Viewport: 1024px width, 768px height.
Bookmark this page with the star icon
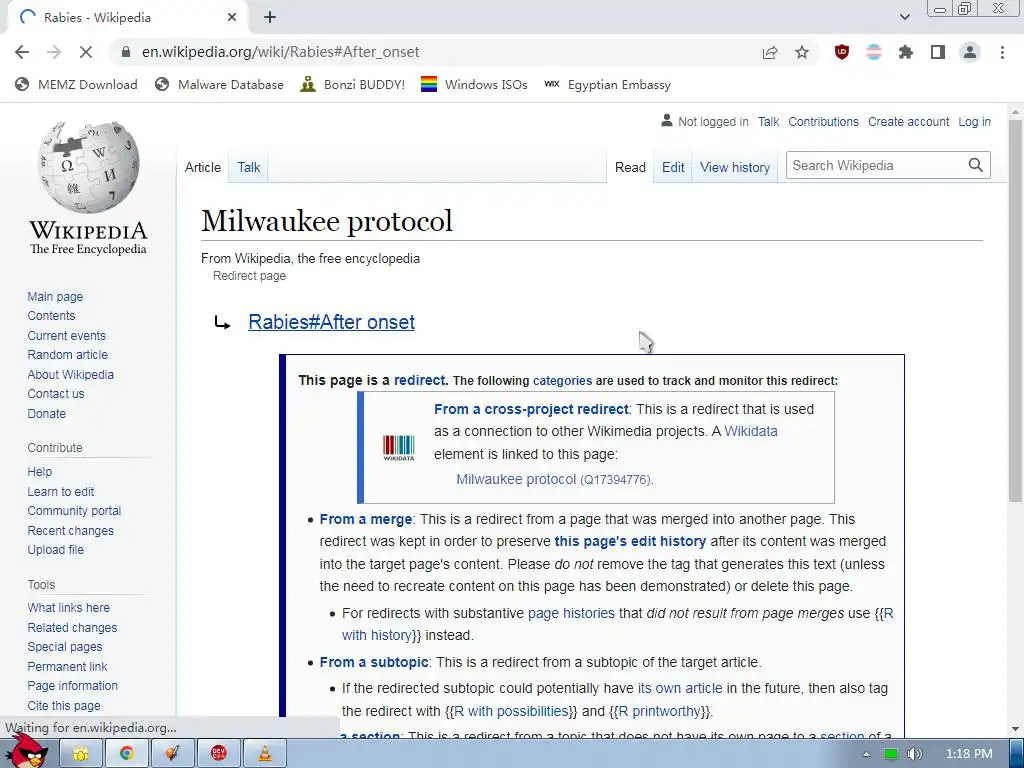pos(802,52)
